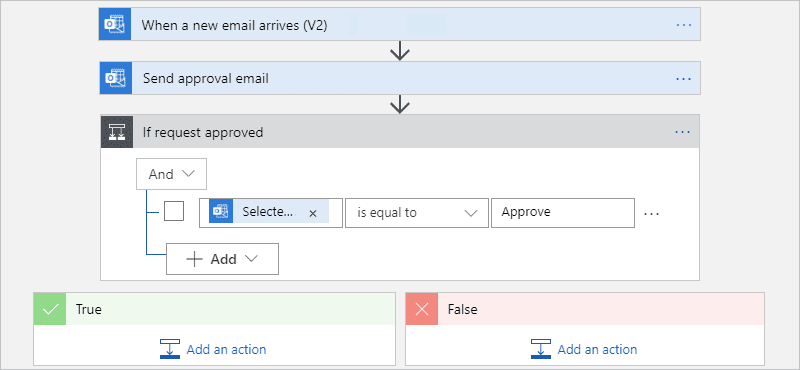Click Add an action in False branch

pyautogui.click(x=584, y=350)
